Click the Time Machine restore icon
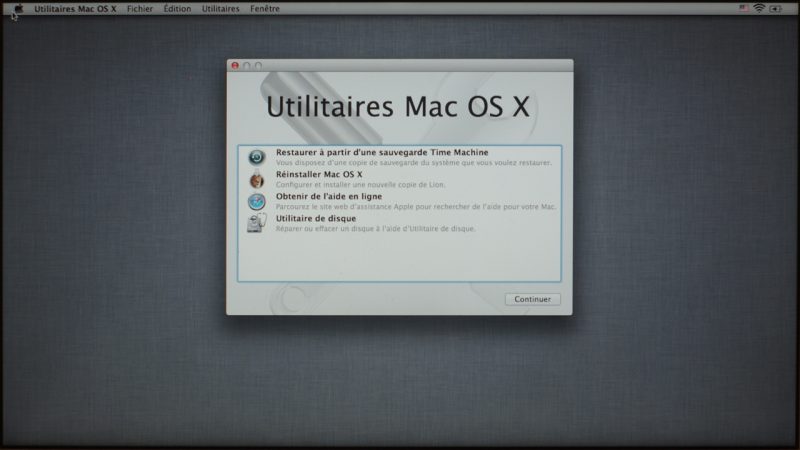This screenshot has width=800, height=450. click(257, 157)
